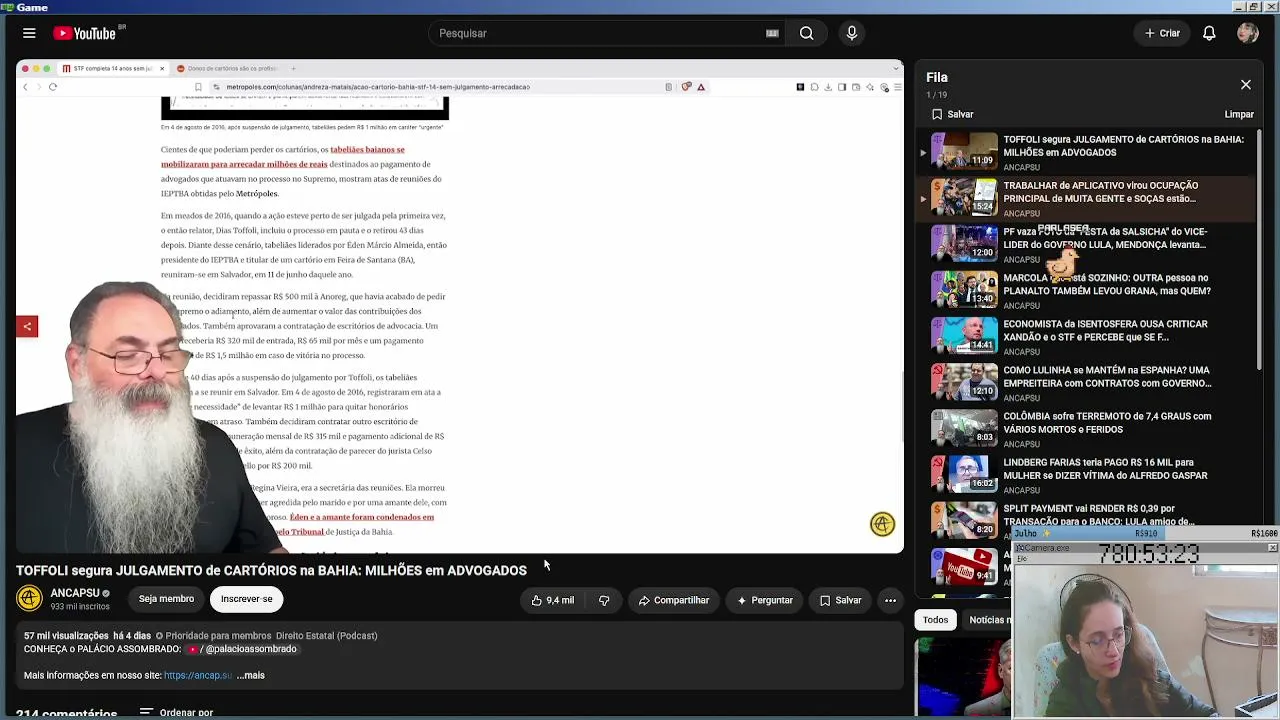Click the browser reload icon in video
This screenshot has width=1280, height=720.
tap(53, 87)
